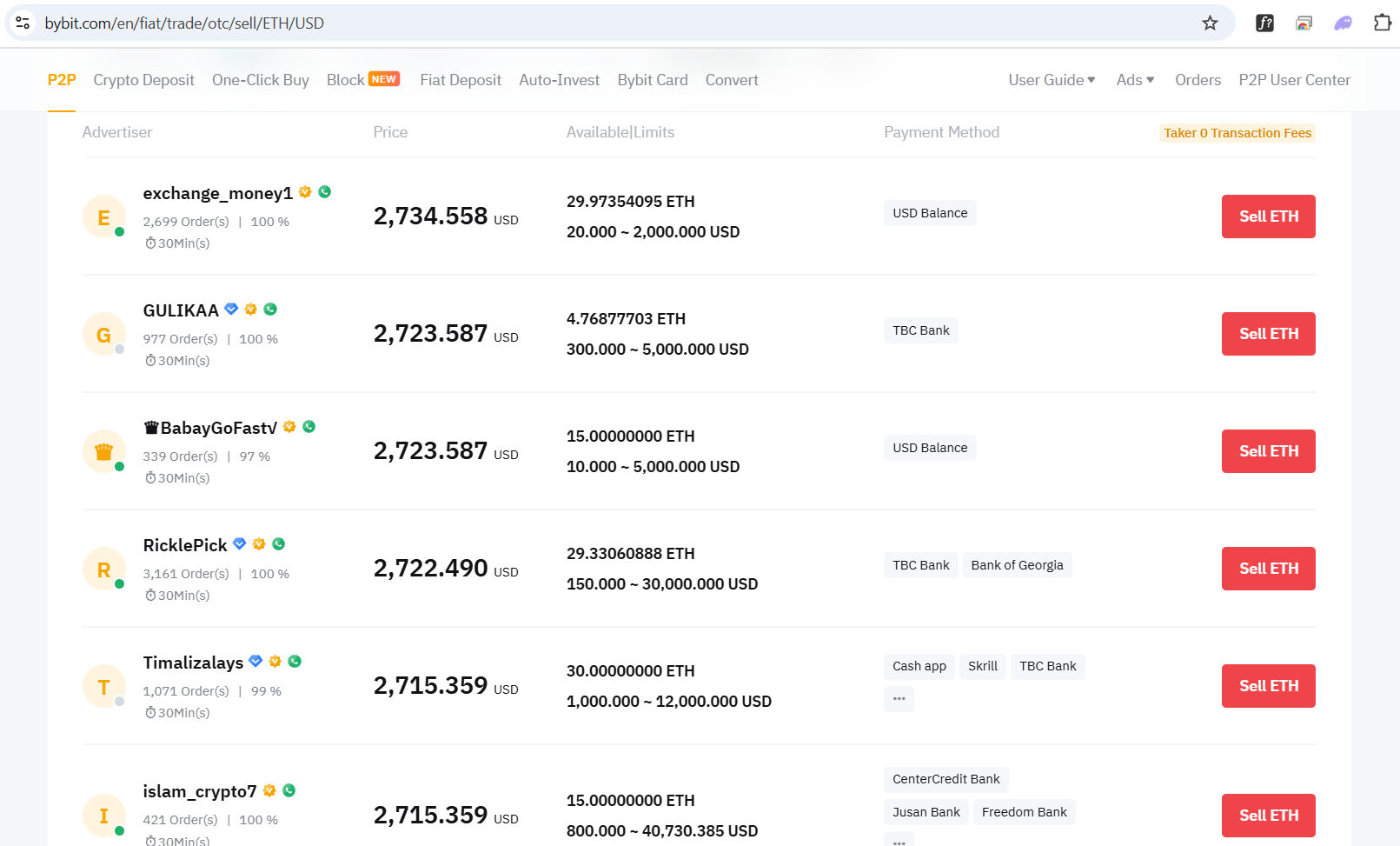
Task: Click RicklePick gold badge icon
Action: (x=259, y=543)
